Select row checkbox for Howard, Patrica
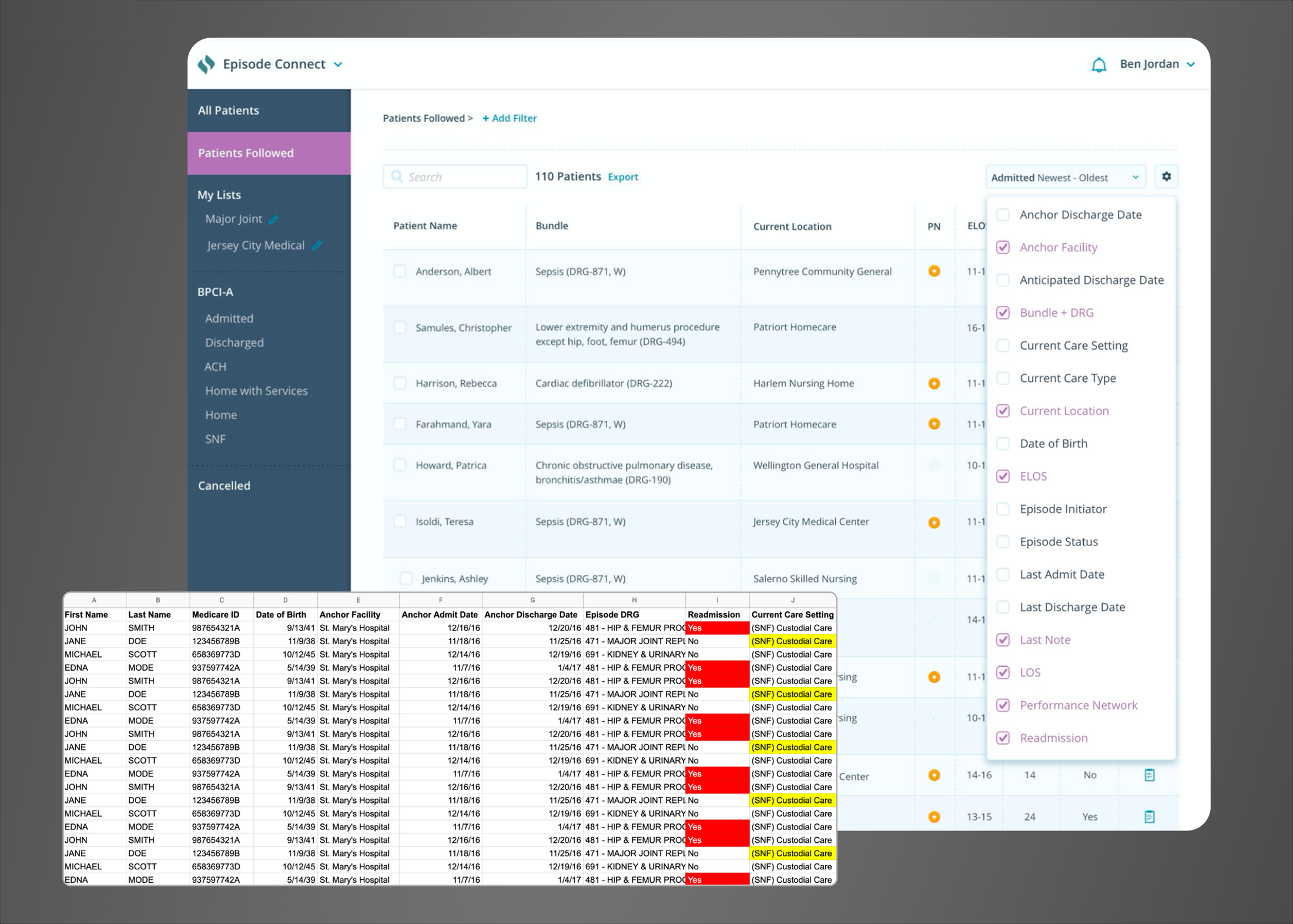The width and height of the screenshot is (1293, 924). tap(400, 465)
